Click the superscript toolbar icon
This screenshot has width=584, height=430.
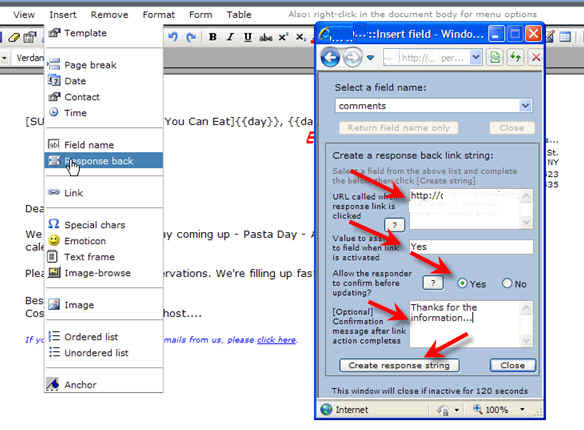coord(283,37)
